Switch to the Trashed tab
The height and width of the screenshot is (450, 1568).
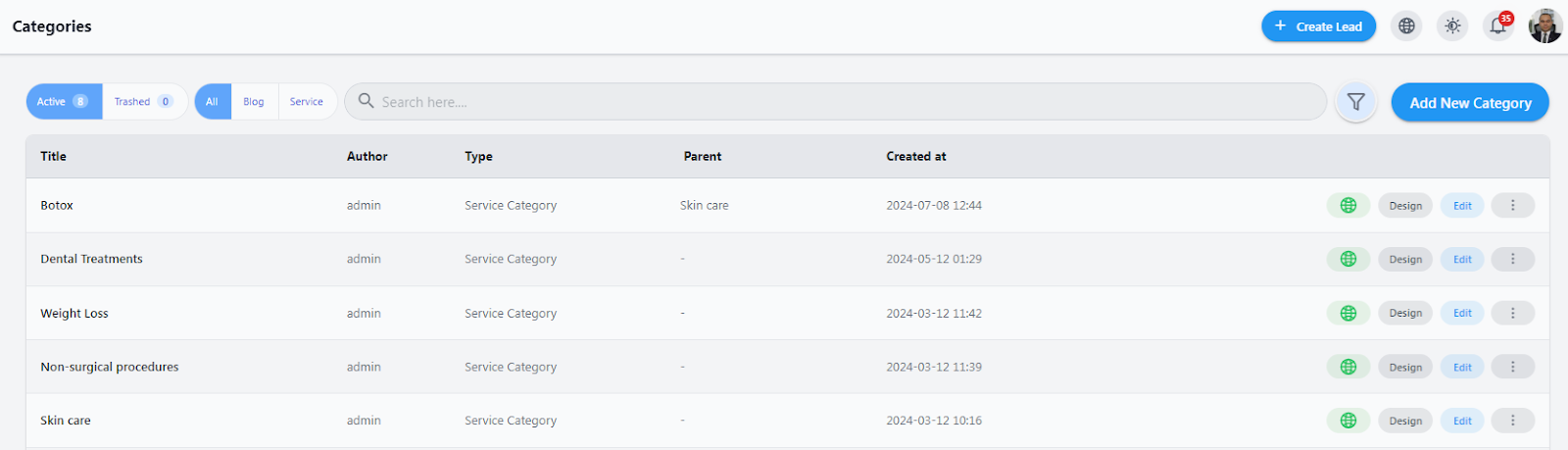tap(144, 102)
